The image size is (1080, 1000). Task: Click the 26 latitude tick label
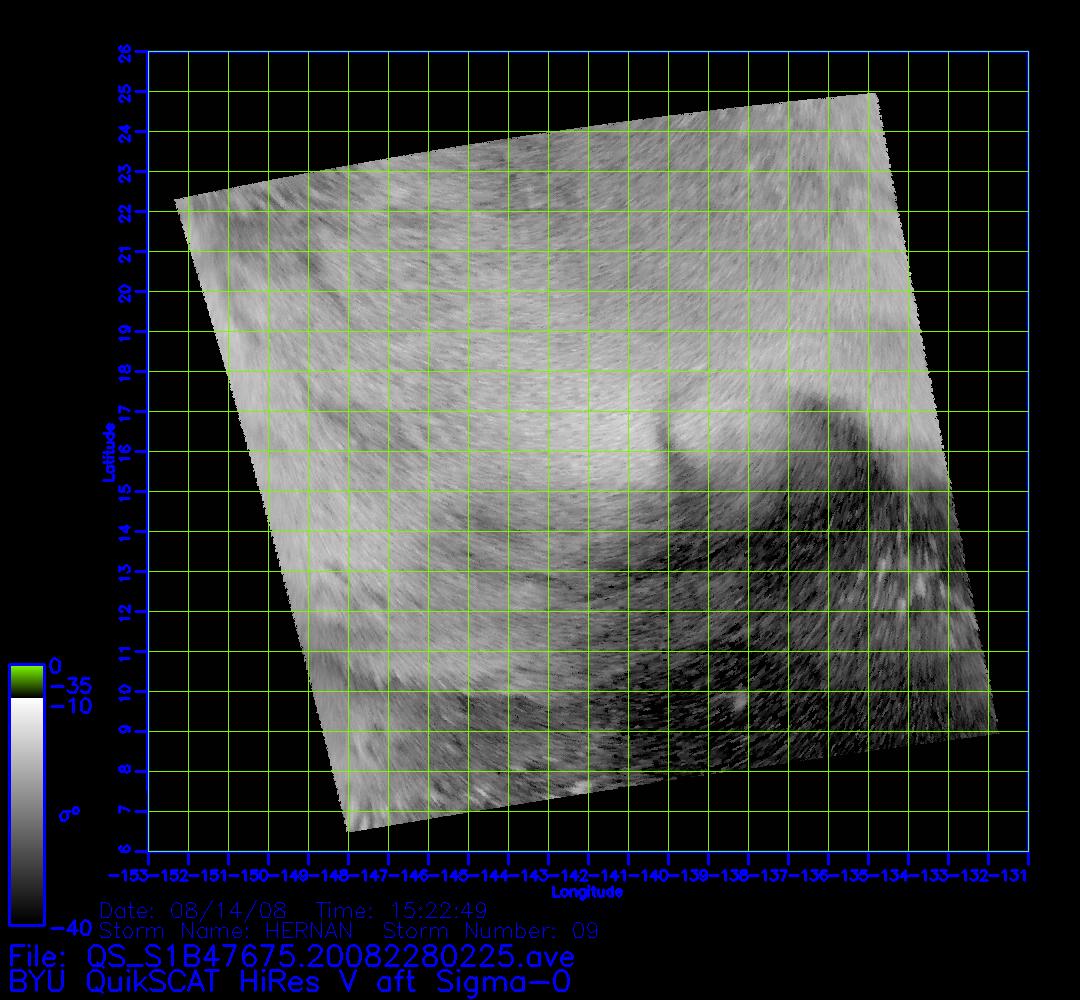point(125,51)
